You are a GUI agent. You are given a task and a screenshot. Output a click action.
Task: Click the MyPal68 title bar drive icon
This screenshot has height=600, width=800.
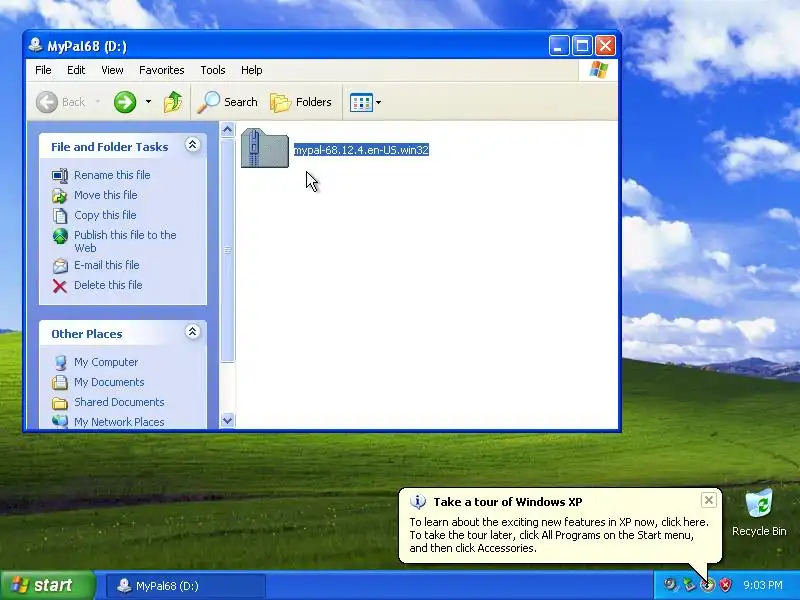pos(35,45)
